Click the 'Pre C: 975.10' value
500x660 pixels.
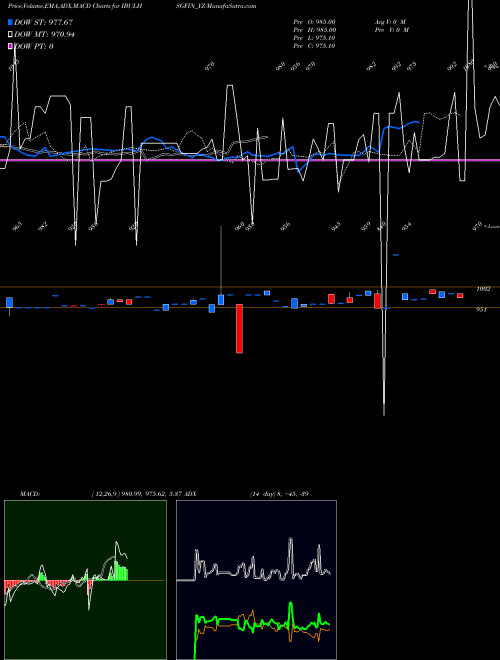tap(314, 46)
